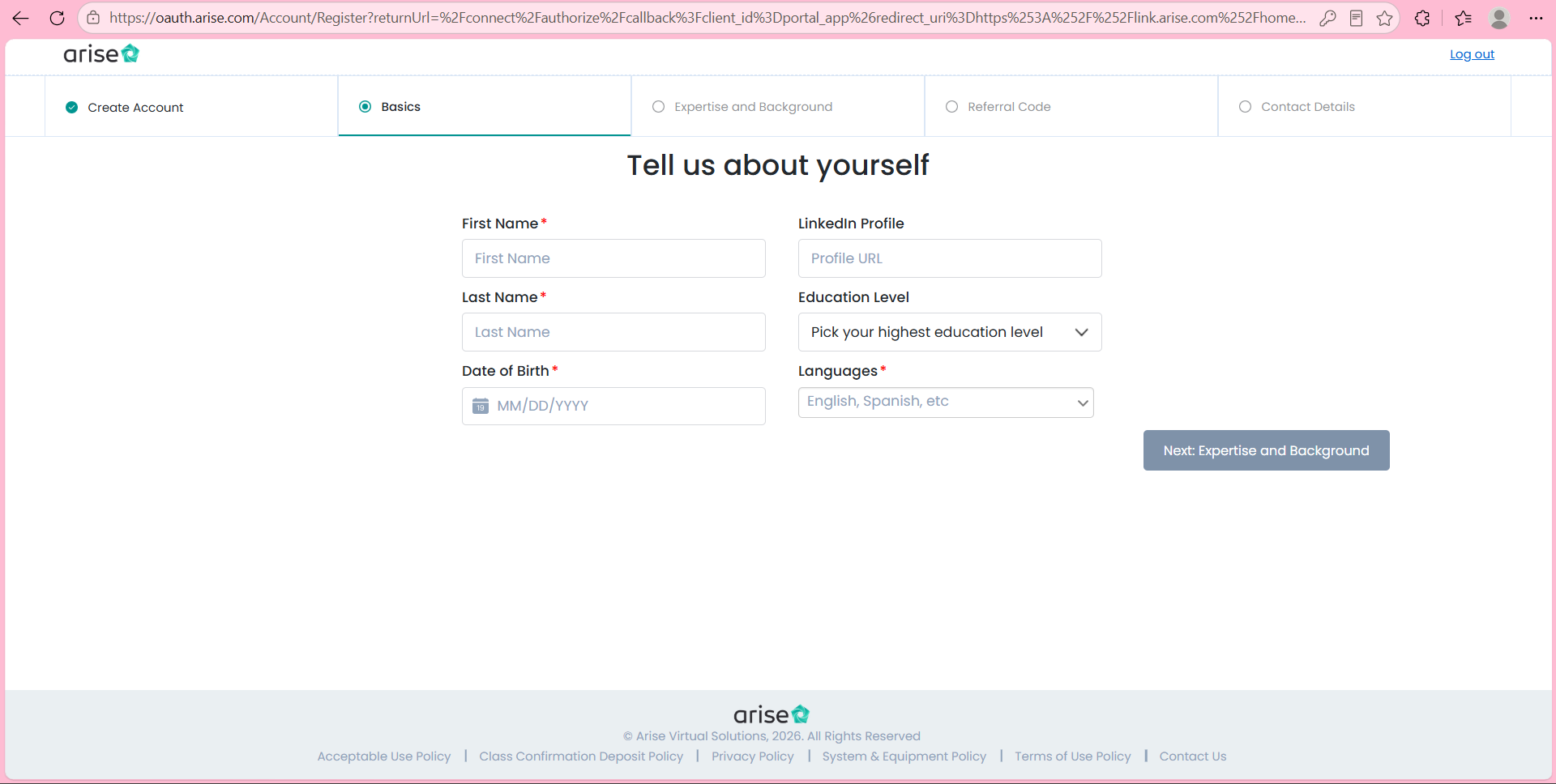
Task: Click the Create Account checkmark icon
Action: pyautogui.click(x=71, y=107)
